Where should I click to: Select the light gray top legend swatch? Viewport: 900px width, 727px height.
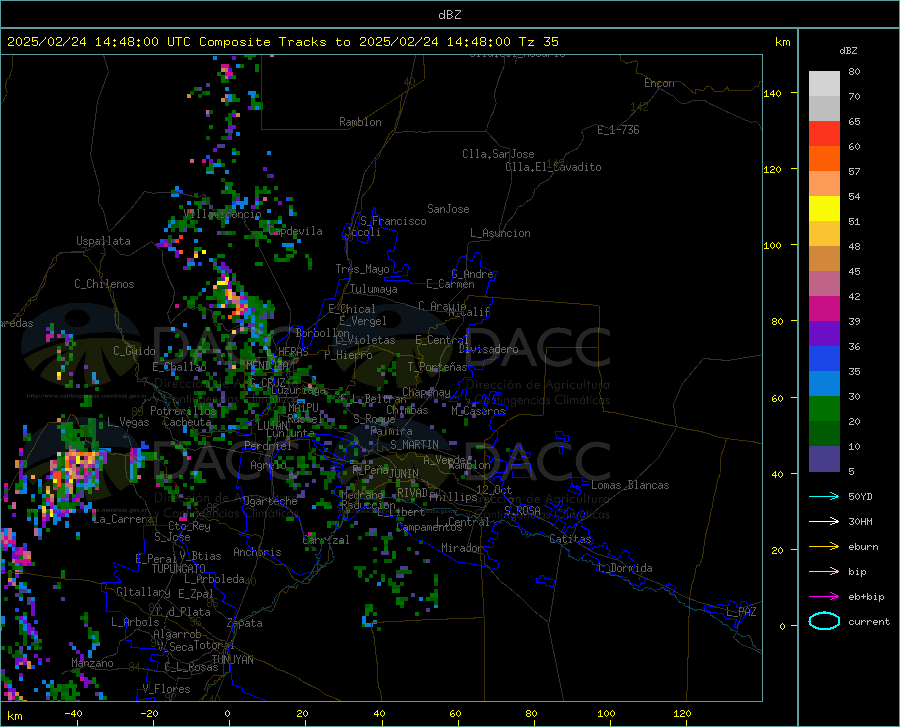(824, 84)
